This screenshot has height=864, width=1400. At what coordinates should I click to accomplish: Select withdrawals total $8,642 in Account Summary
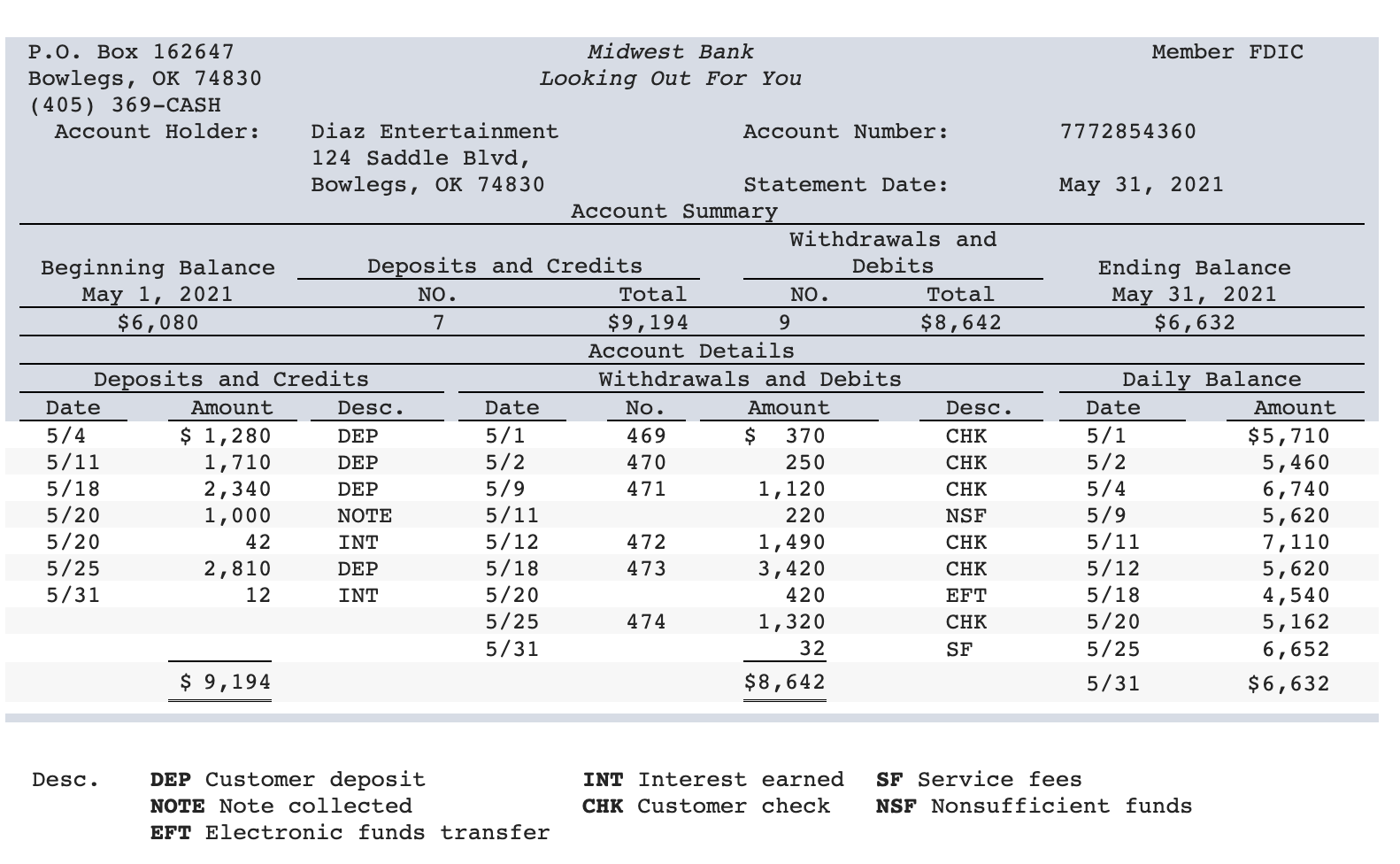pyautogui.click(x=961, y=323)
